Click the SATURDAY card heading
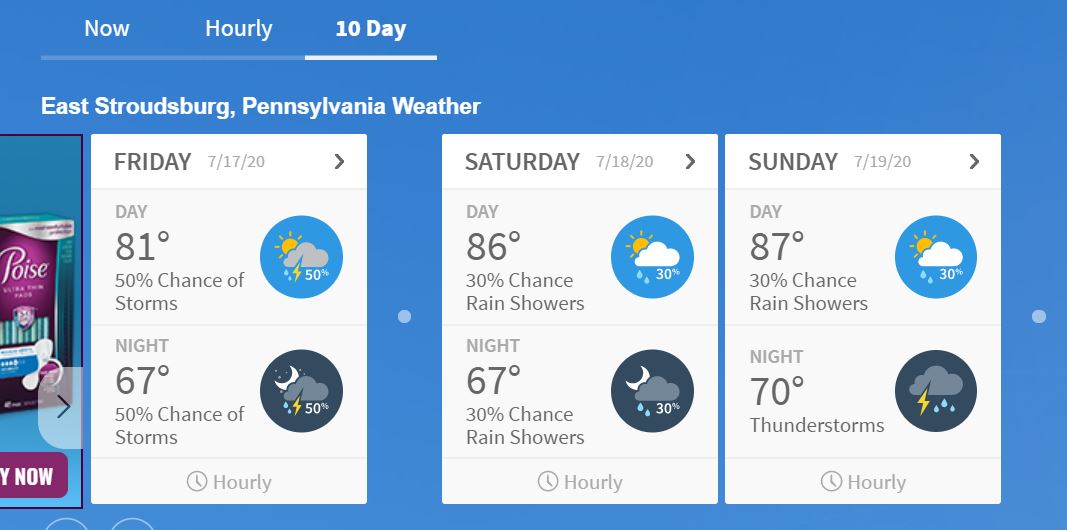1067x530 pixels. [522, 162]
